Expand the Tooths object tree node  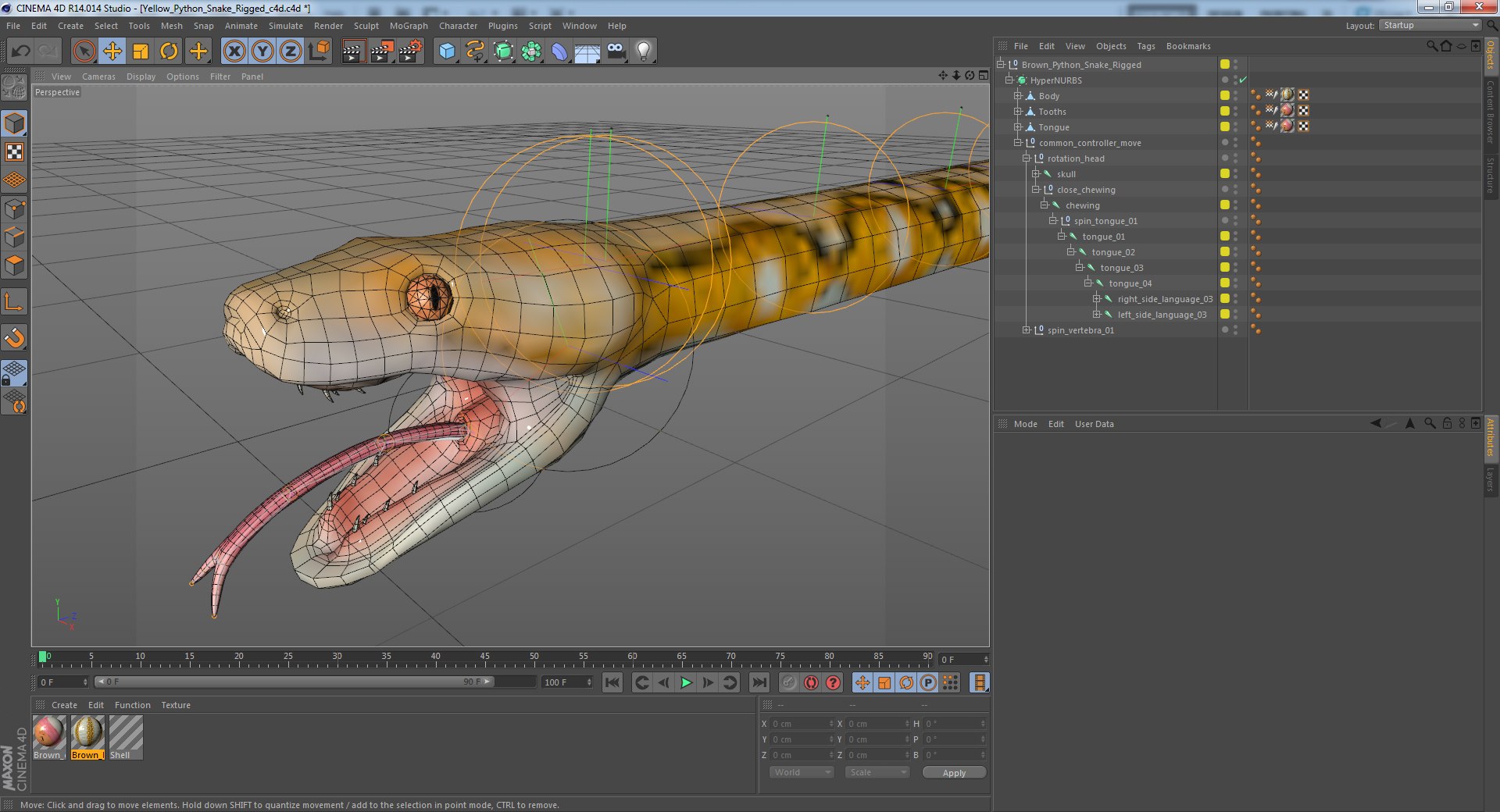coord(1018,112)
